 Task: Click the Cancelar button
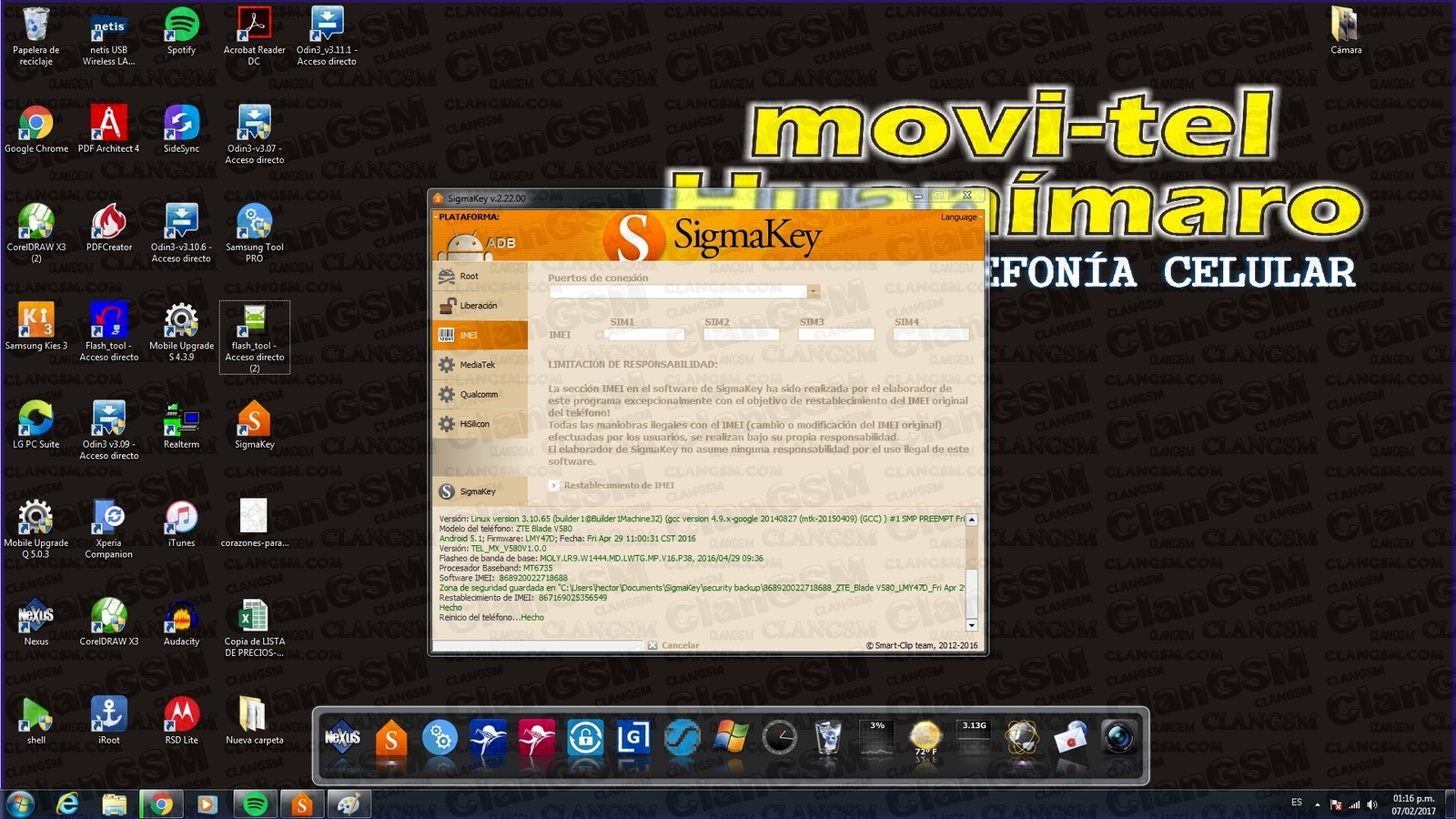[673, 645]
